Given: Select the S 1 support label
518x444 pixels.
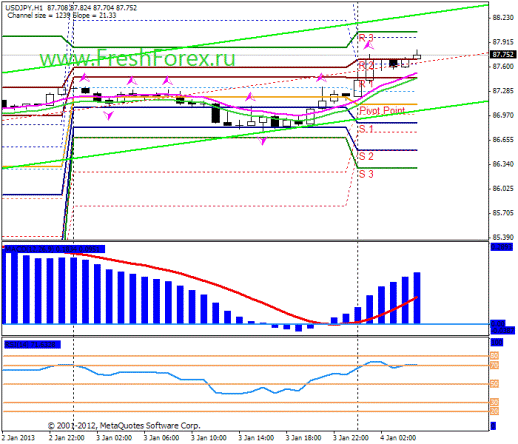Looking at the screenshot, I should (x=366, y=129).
